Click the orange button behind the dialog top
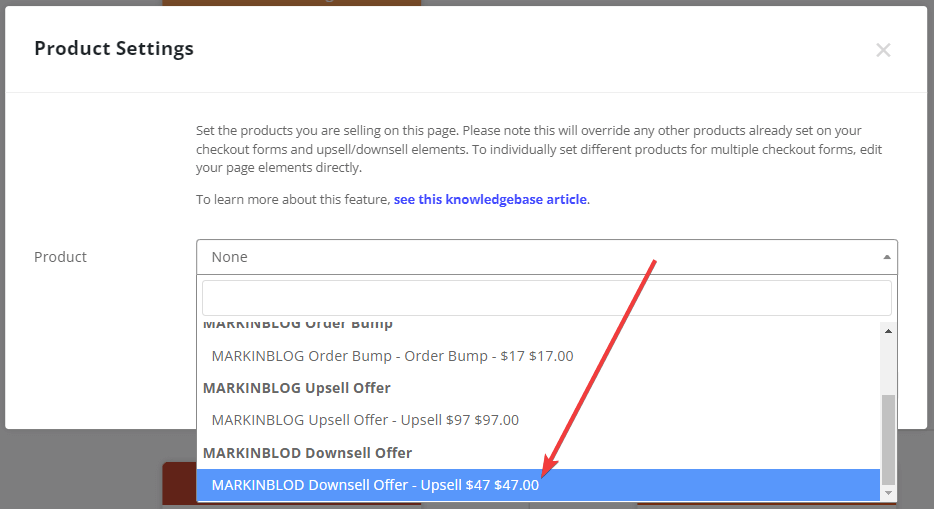The height and width of the screenshot is (509, 934). (x=290, y=3)
